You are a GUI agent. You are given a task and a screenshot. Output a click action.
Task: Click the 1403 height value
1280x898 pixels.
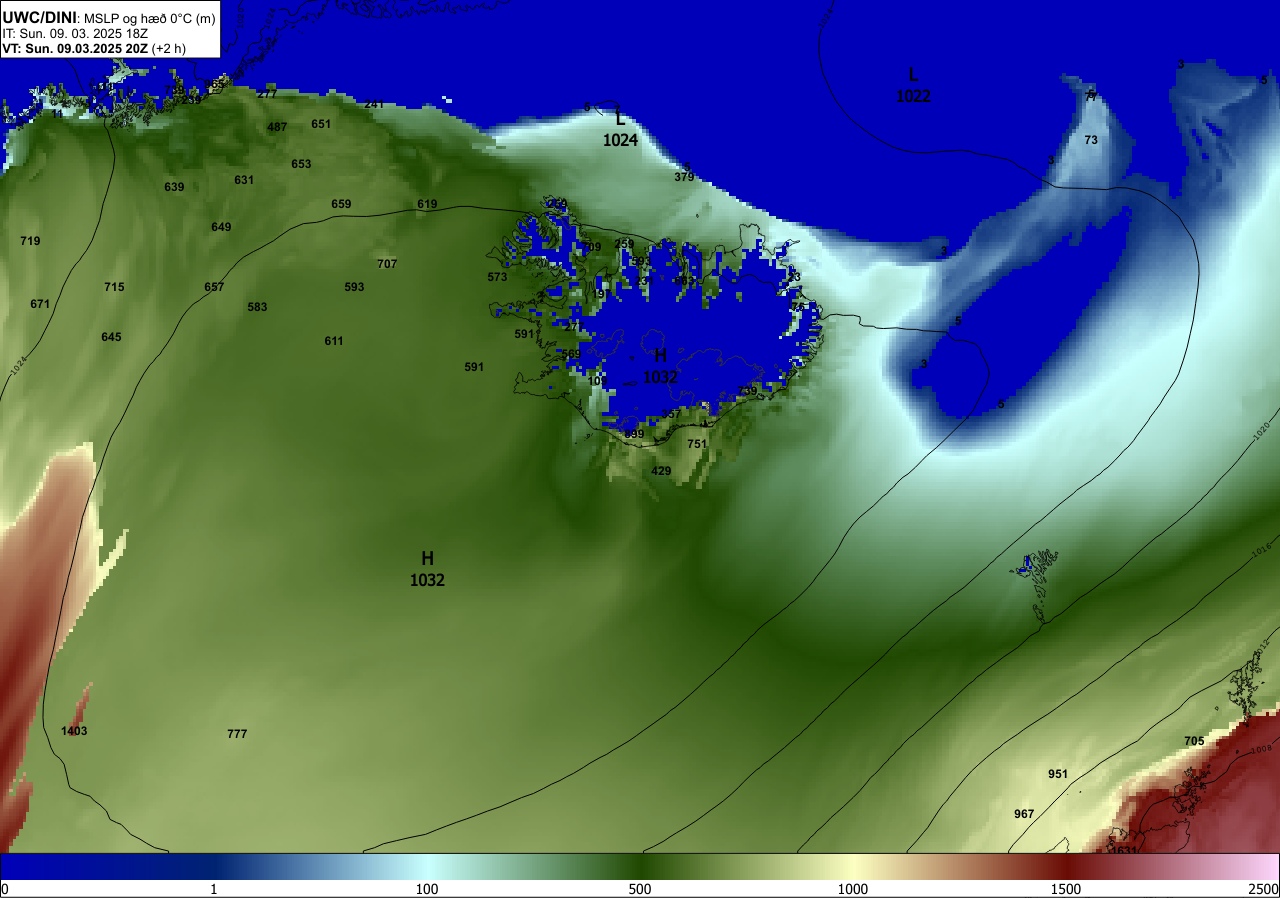[x=74, y=731]
